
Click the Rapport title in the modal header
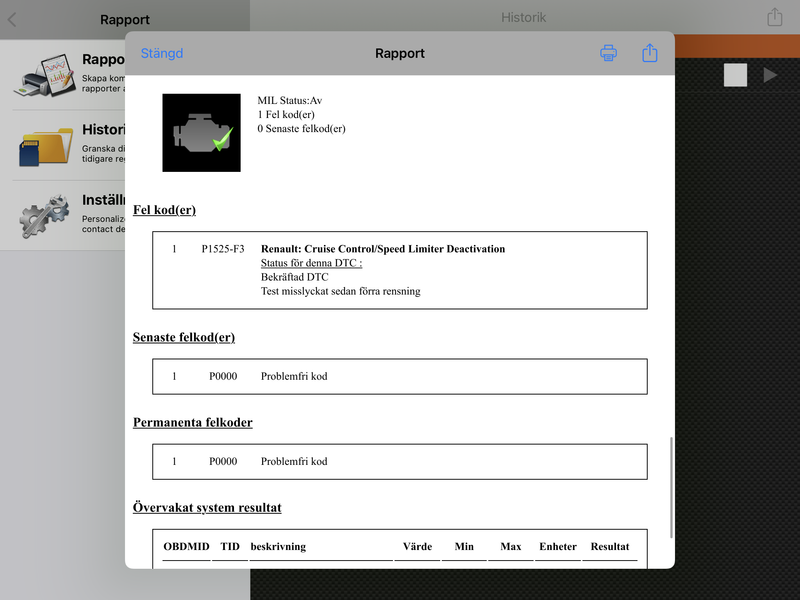[x=399, y=54]
